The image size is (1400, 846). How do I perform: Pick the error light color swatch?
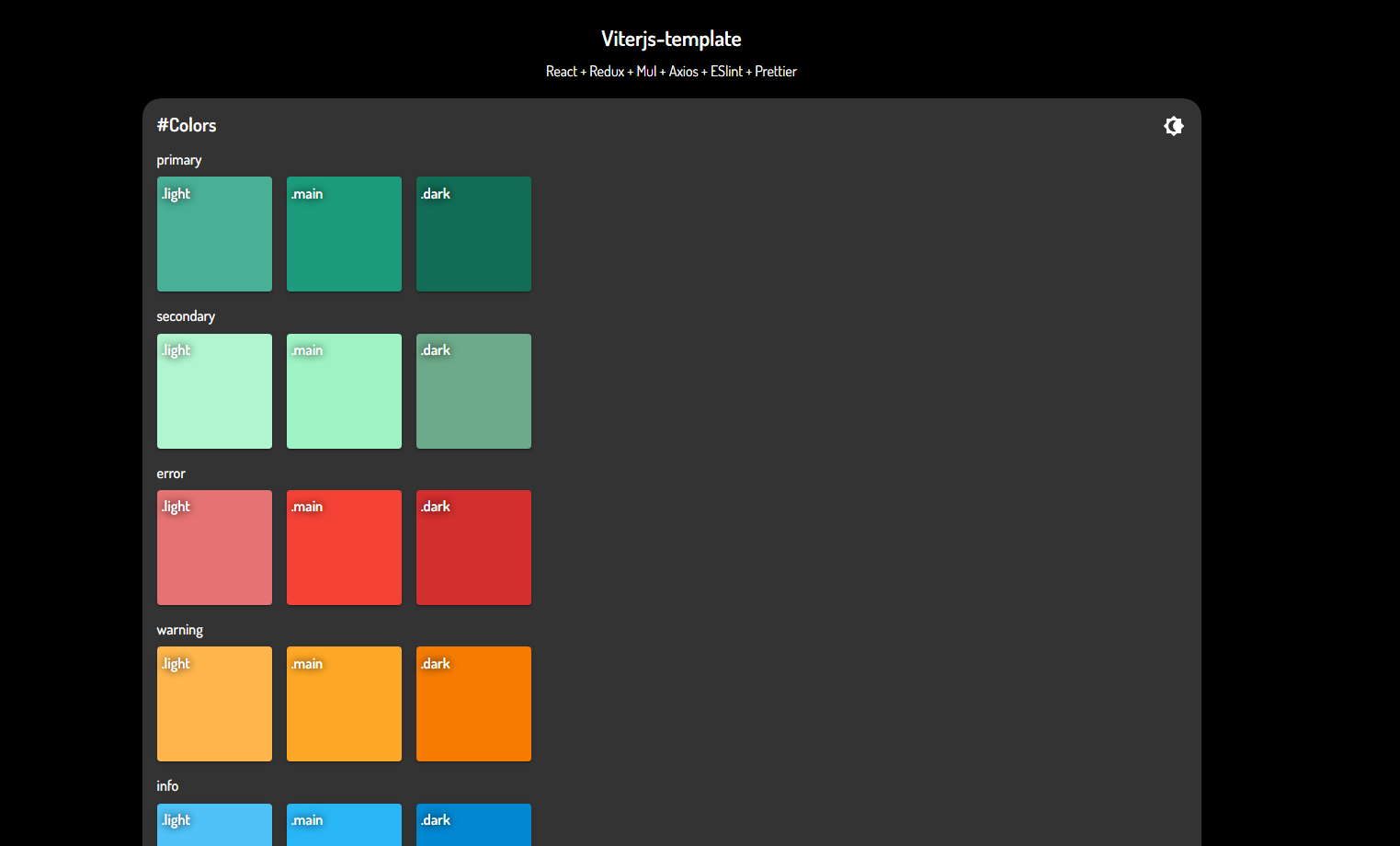(214, 547)
